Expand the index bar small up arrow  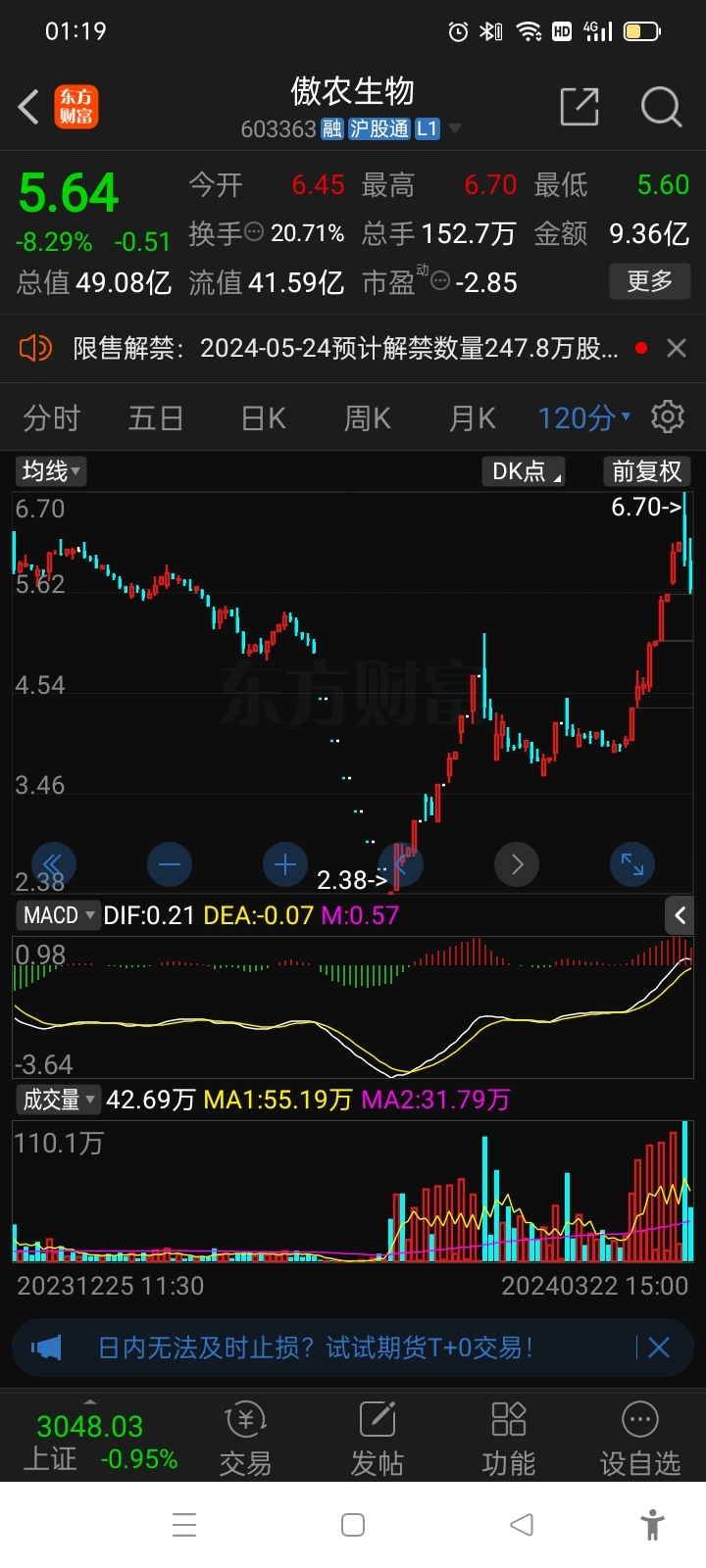click(x=90, y=1402)
